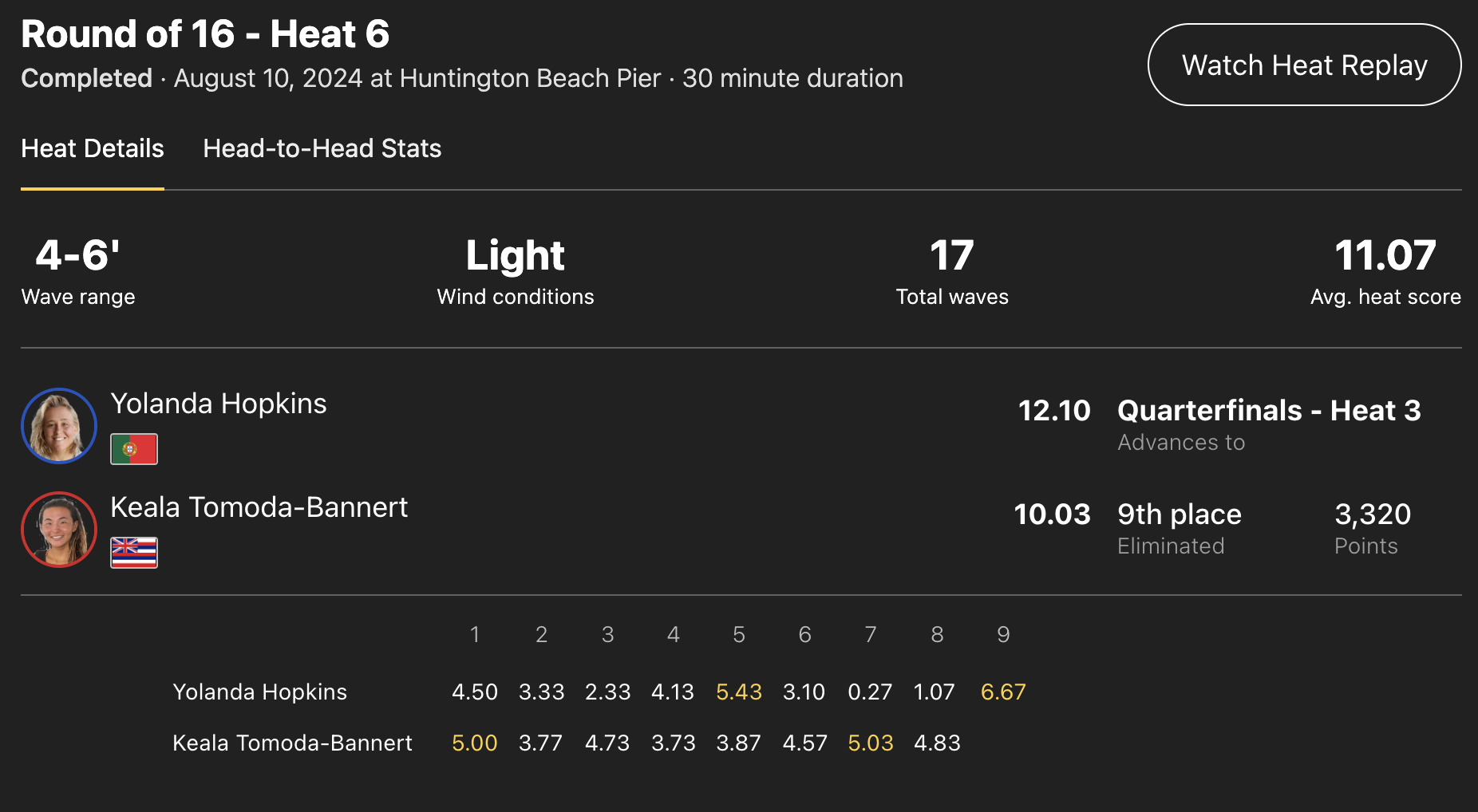This screenshot has width=1478, height=812.
Task: Go to Quarterfinals - Heat 3
Action: pos(1269,411)
